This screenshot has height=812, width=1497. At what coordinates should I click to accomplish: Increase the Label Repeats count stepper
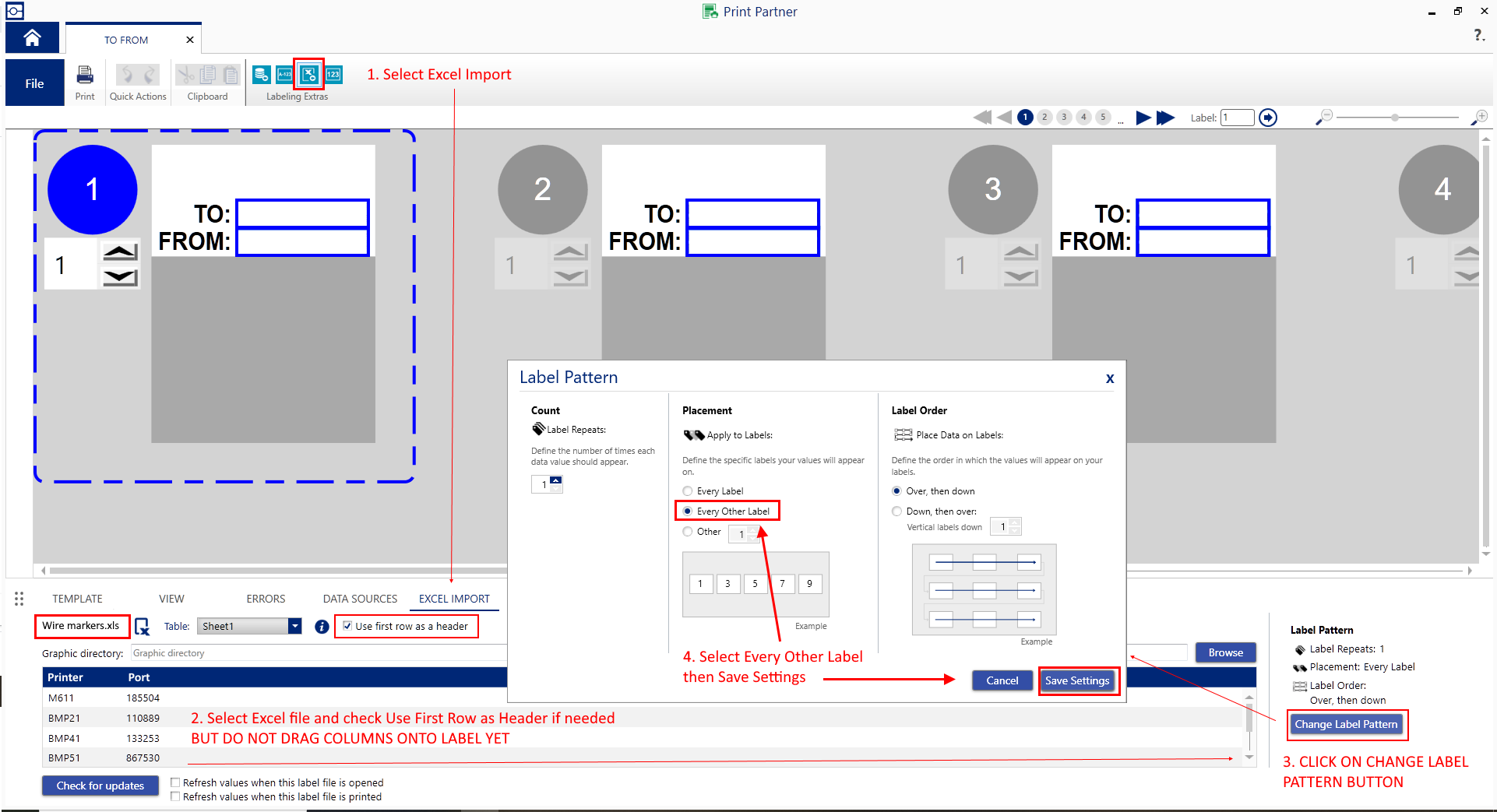(x=555, y=480)
